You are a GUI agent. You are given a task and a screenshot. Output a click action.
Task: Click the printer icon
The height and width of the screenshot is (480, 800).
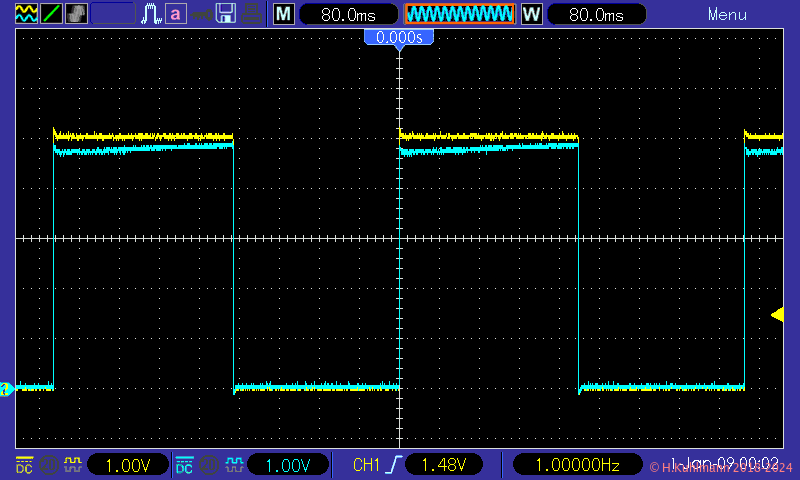[x=252, y=14]
